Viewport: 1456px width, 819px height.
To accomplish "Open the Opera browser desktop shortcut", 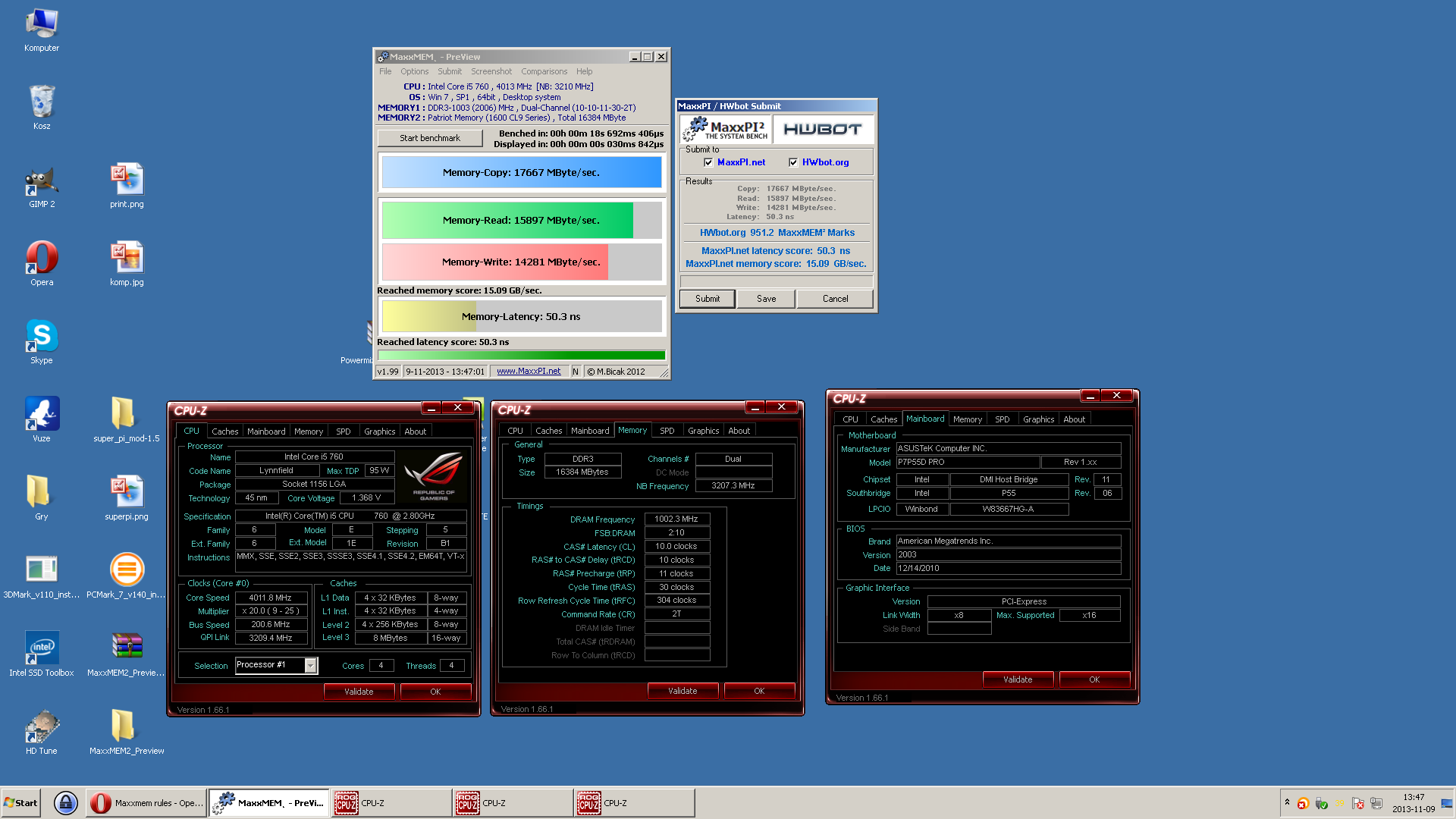I will (42, 264).
